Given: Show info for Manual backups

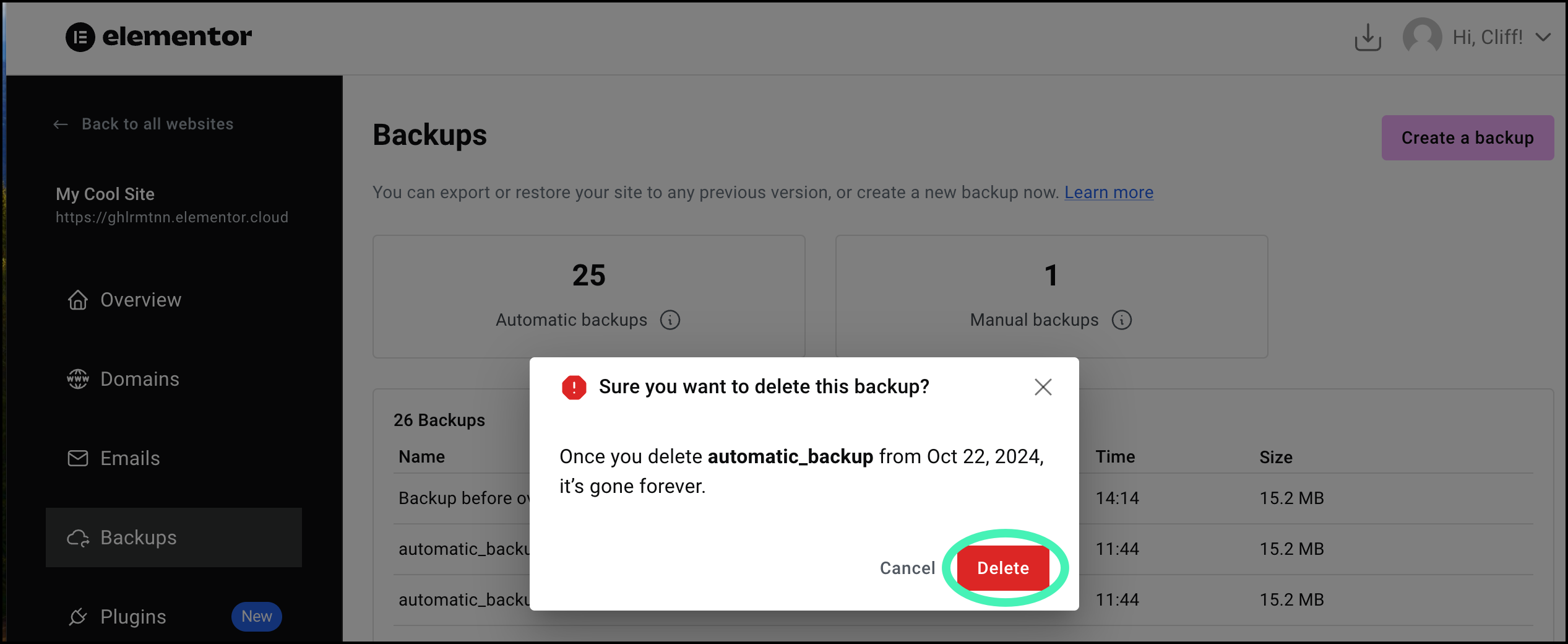Looking at the screenshot, I should [1122, 320].
